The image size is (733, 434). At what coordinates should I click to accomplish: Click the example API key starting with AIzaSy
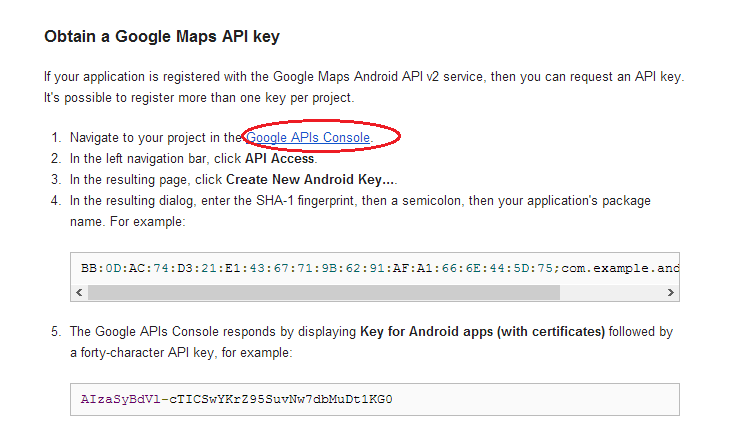237,400
